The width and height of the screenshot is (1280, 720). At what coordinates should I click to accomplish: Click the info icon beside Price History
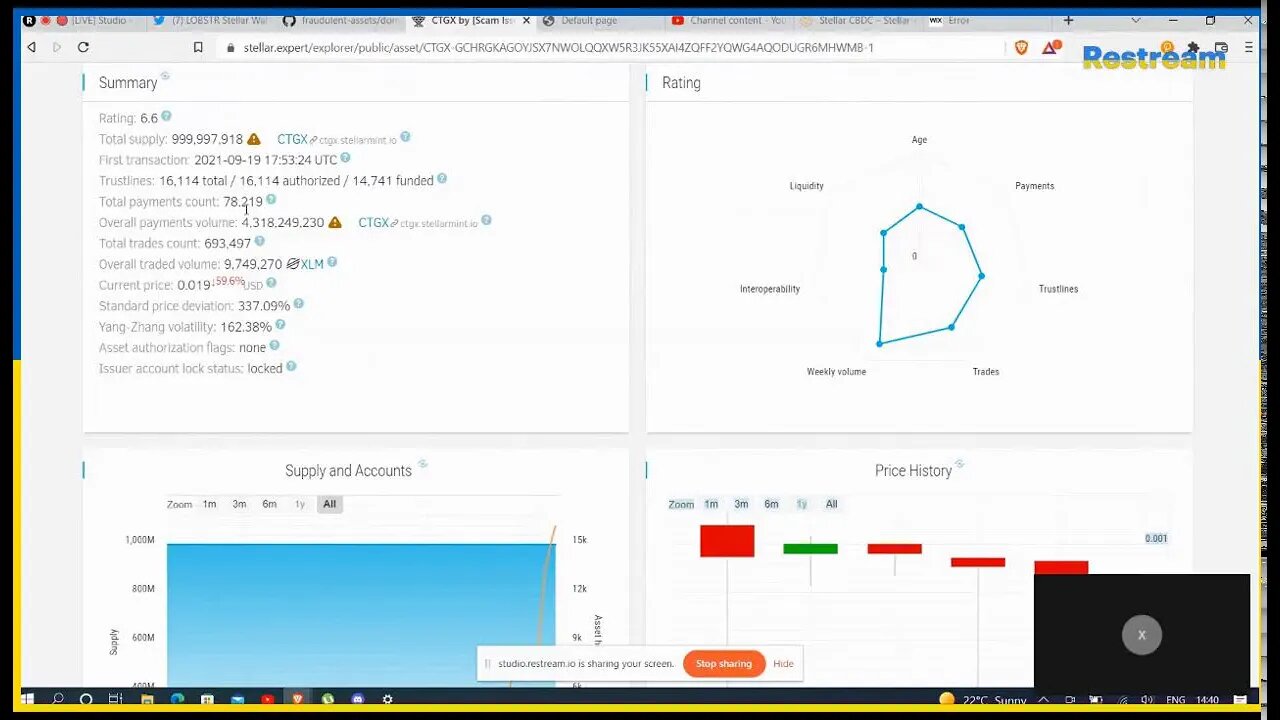(x=960, y=464)
